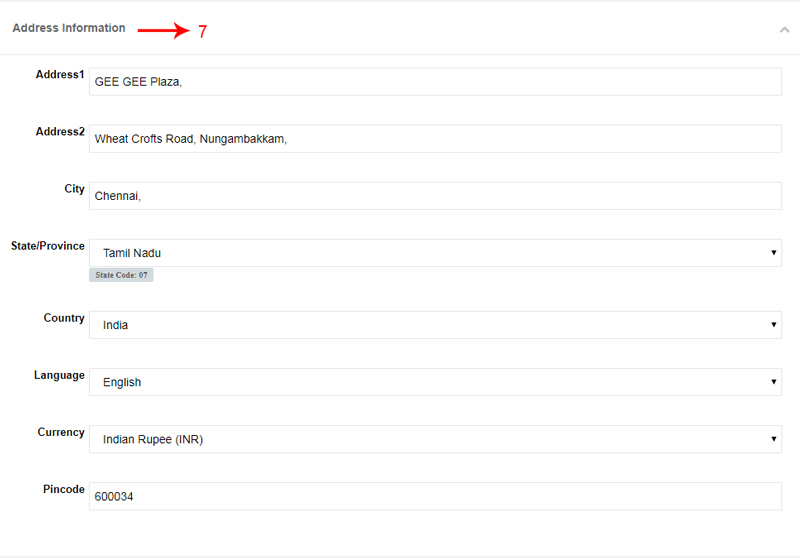Click the Language label
800x558 pixels.
[59, 375]
